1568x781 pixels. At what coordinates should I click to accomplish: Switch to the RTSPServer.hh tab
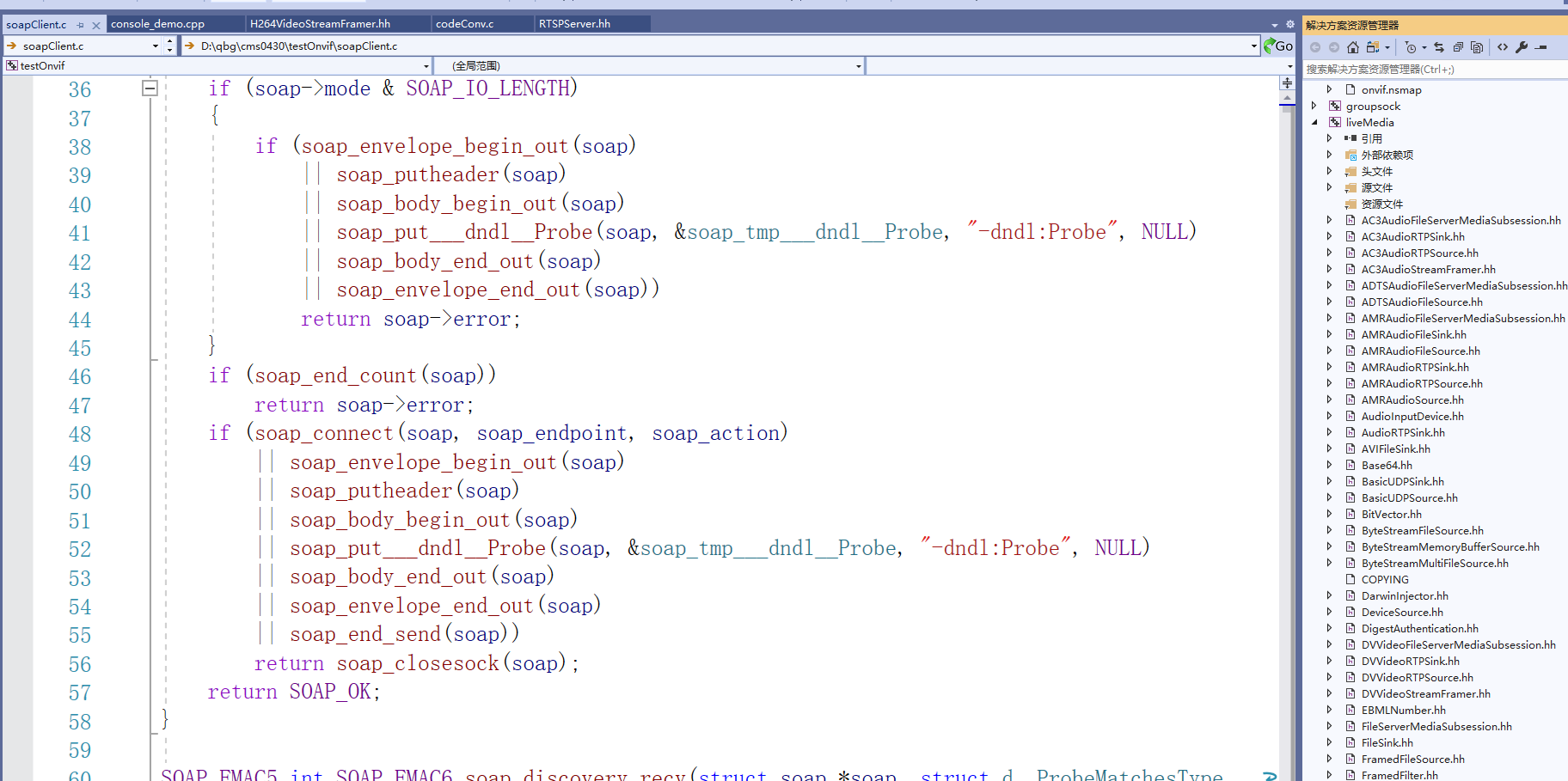tap(574, 24)
